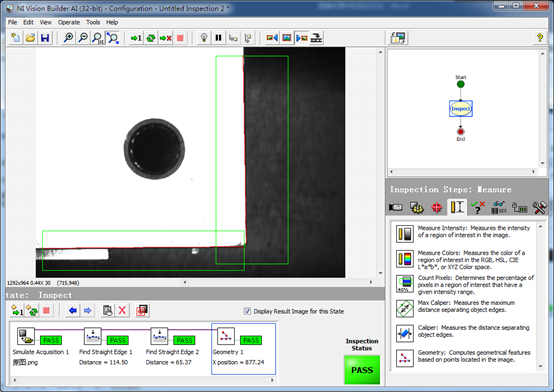
Task: Stop inspection with the top toolbar red square
Action: pos(180,38)
